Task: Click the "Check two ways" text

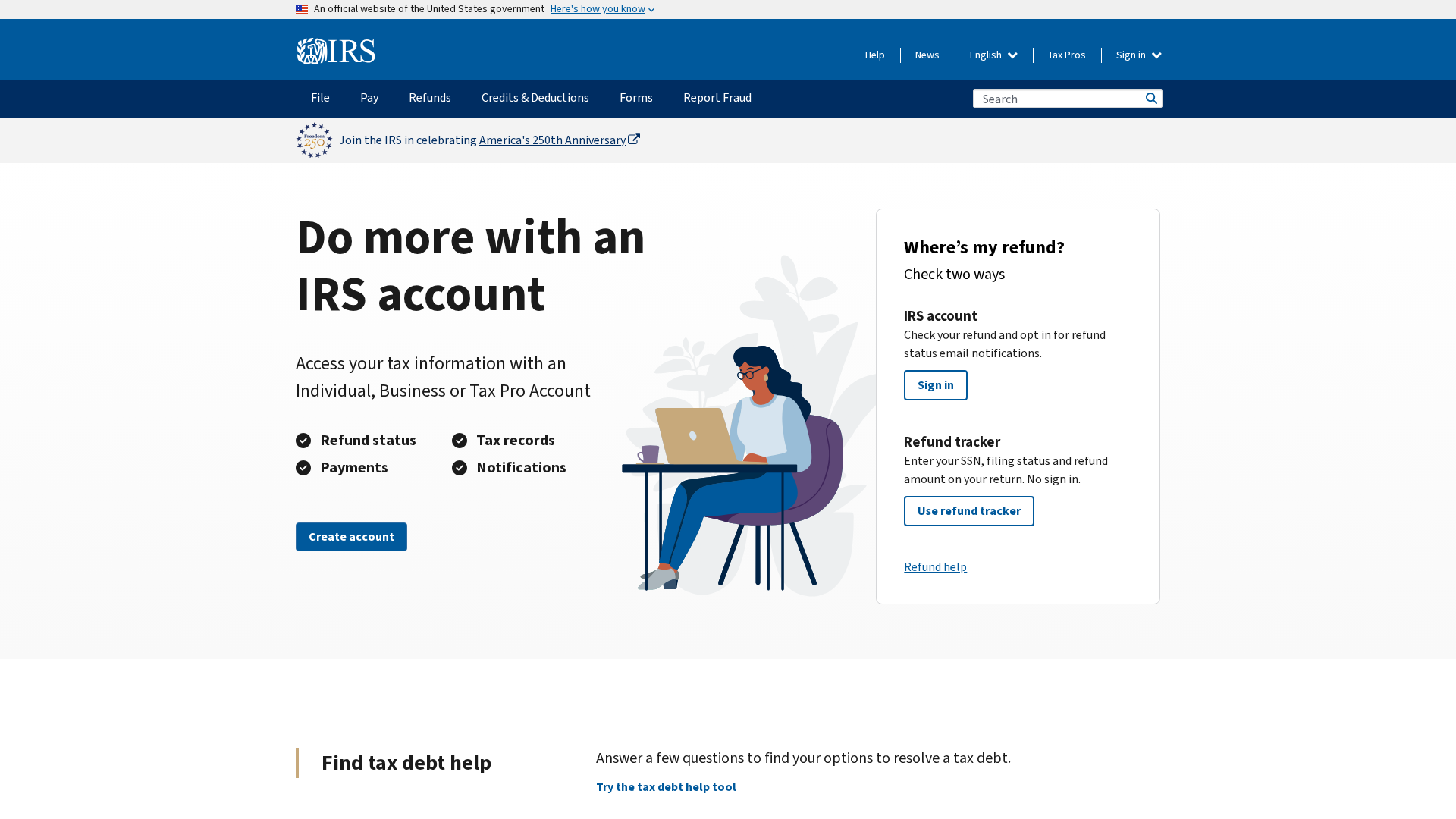Action: [x=954, y=275]
